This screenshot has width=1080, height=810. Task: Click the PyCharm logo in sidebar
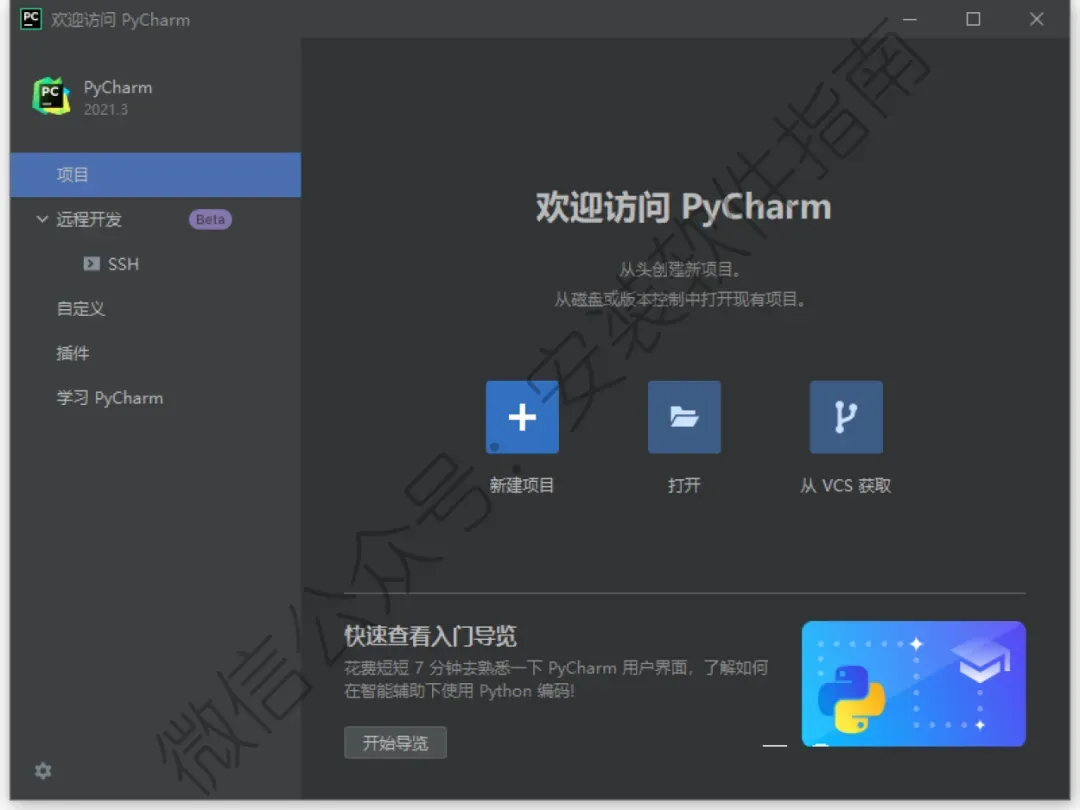51,96
